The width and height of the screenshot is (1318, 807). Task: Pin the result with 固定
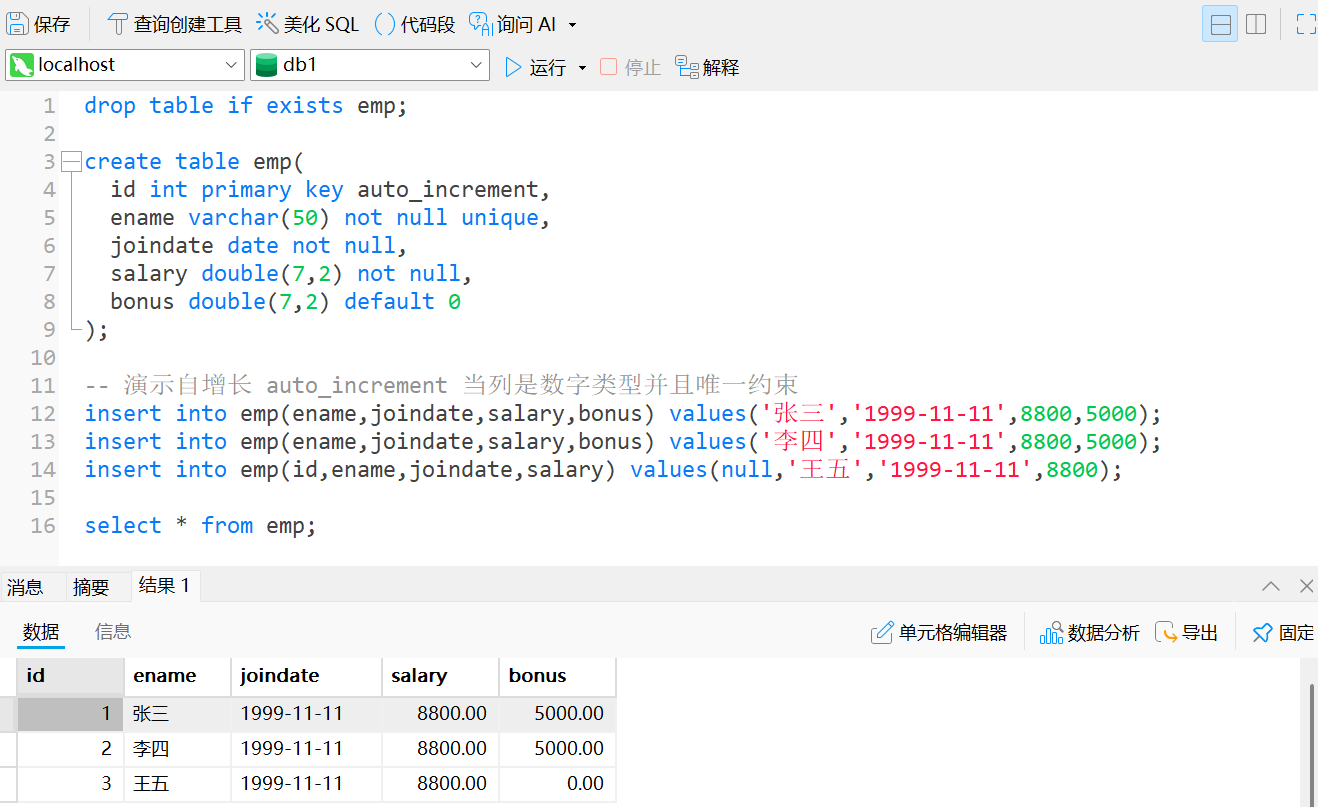click(x=1283, y=633)
